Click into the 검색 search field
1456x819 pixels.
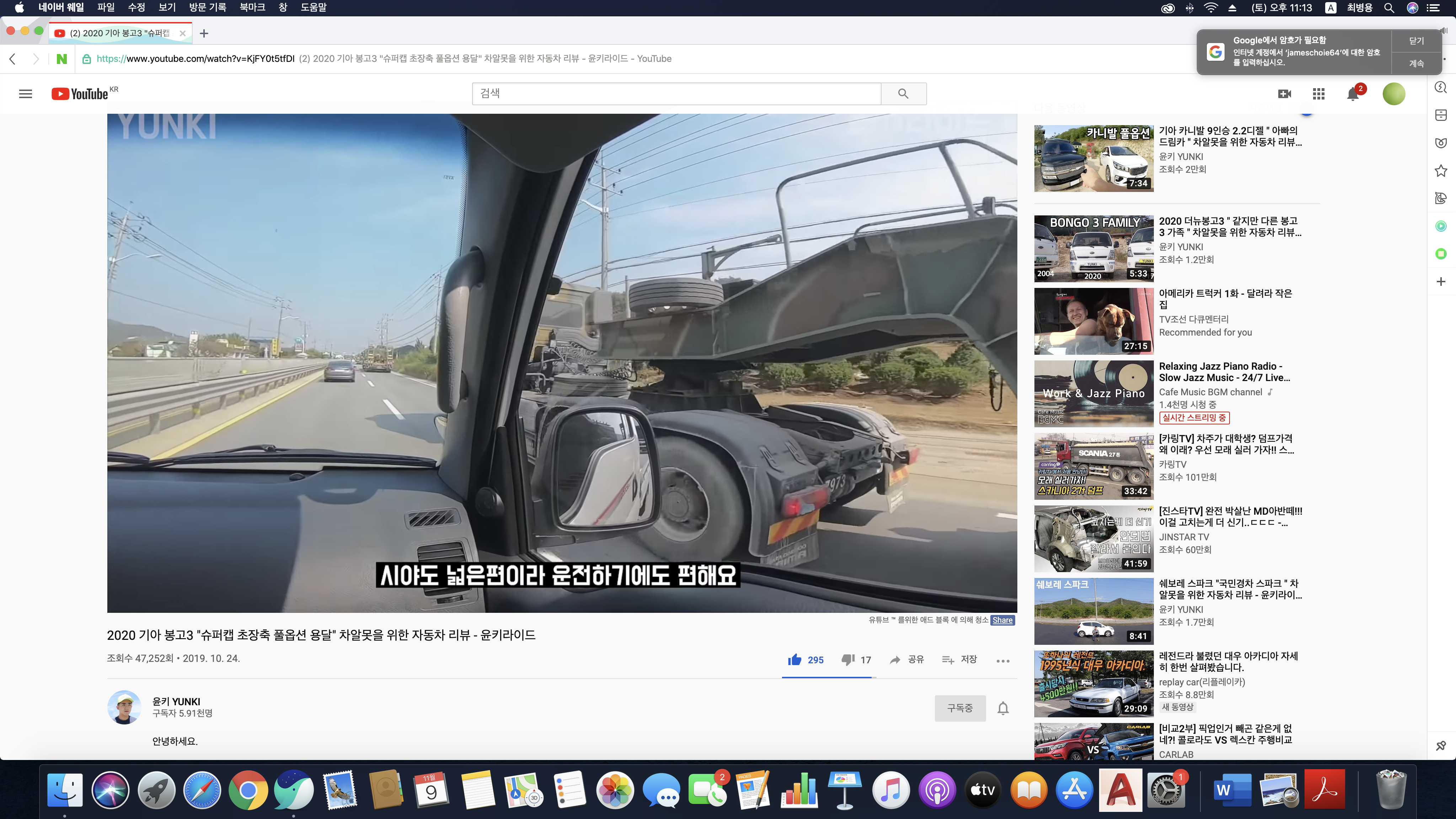coord(676,94)
